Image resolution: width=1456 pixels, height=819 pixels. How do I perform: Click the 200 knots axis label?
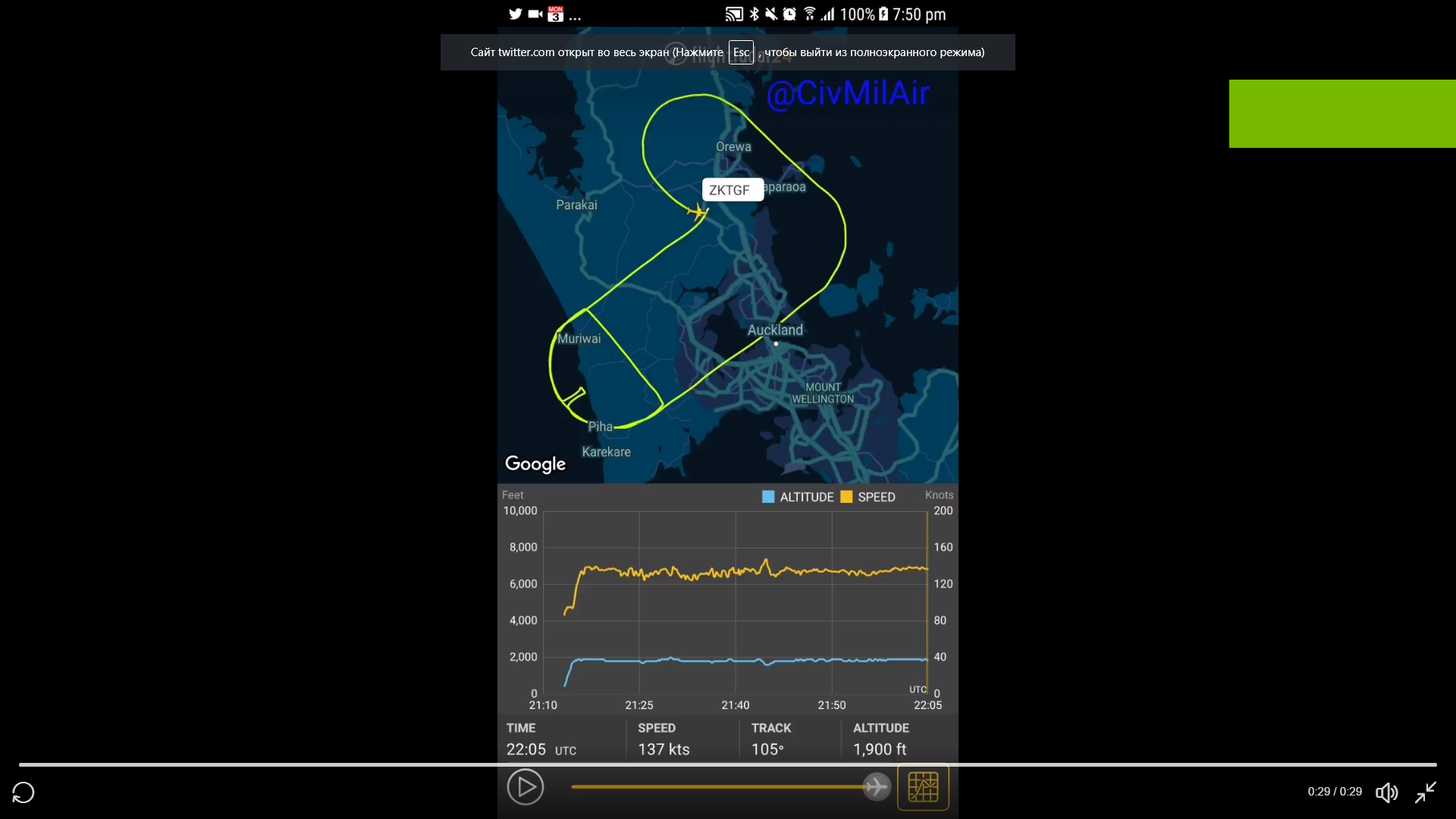point(943,511)
